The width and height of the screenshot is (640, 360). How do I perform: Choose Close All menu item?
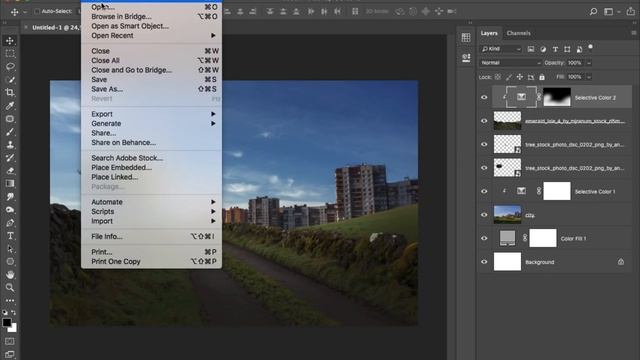click(x=152, y=60)
